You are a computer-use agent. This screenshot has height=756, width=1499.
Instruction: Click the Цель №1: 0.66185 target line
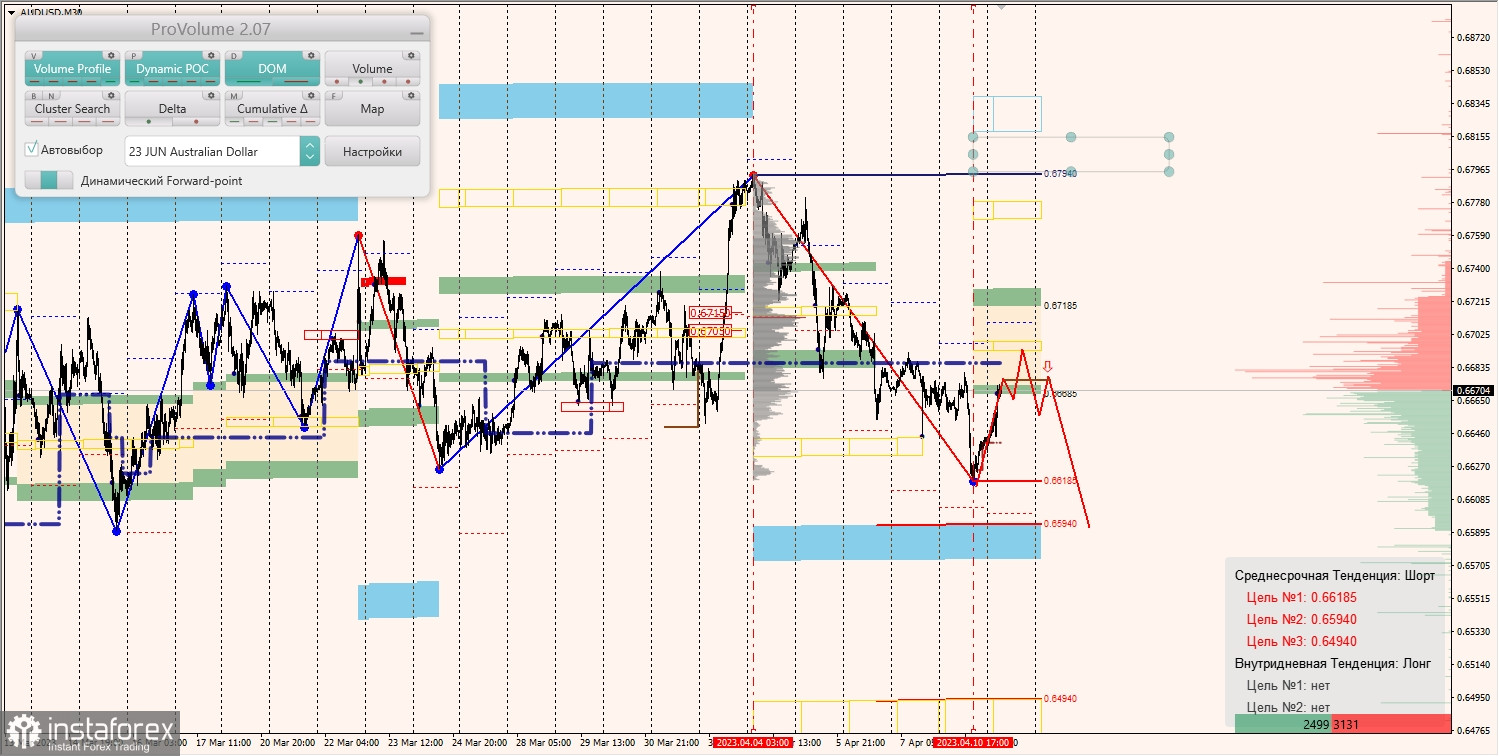[x=1301, y=597]
